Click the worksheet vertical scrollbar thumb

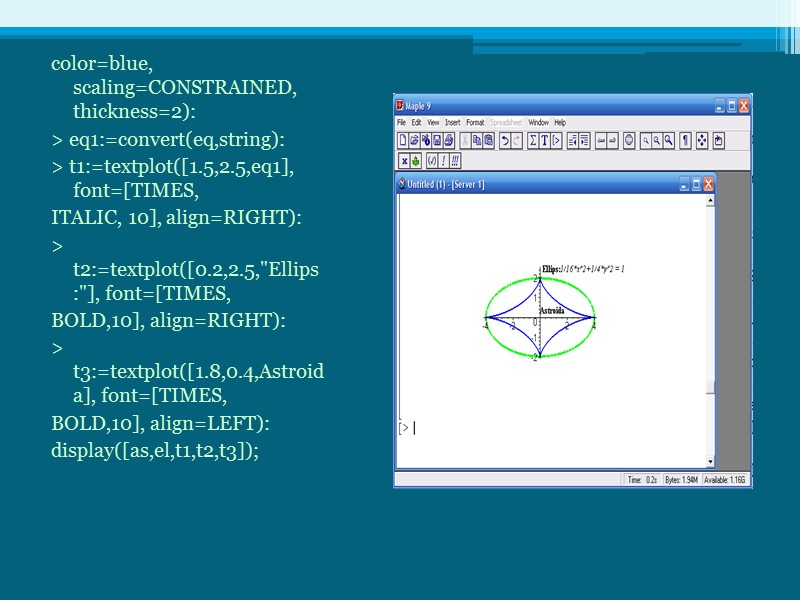(710, 388)
